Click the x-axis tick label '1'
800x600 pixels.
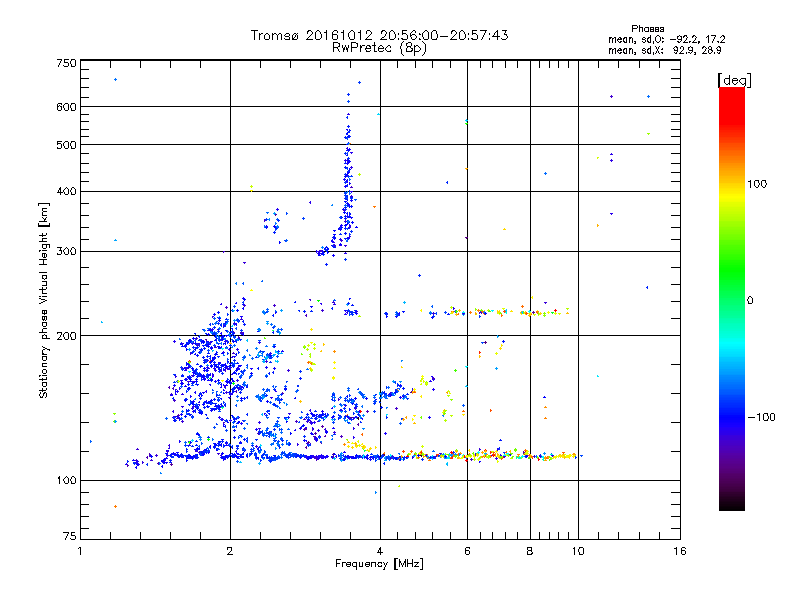[80, 551]
